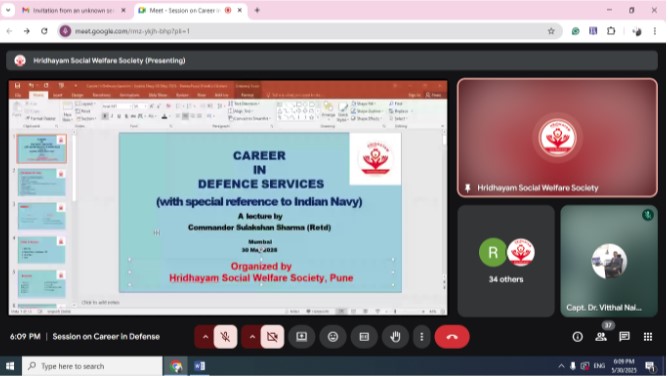Select the Hridhayam Social Welfare Society video tile

557,138
